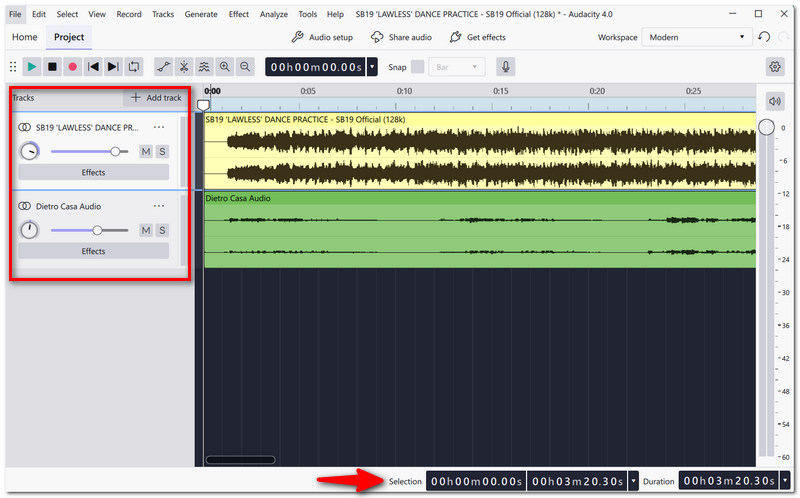The height and width of the screenshot is (498, 800).
Task: Click SB19 LAWLESS pan knob
Action: 29,152
